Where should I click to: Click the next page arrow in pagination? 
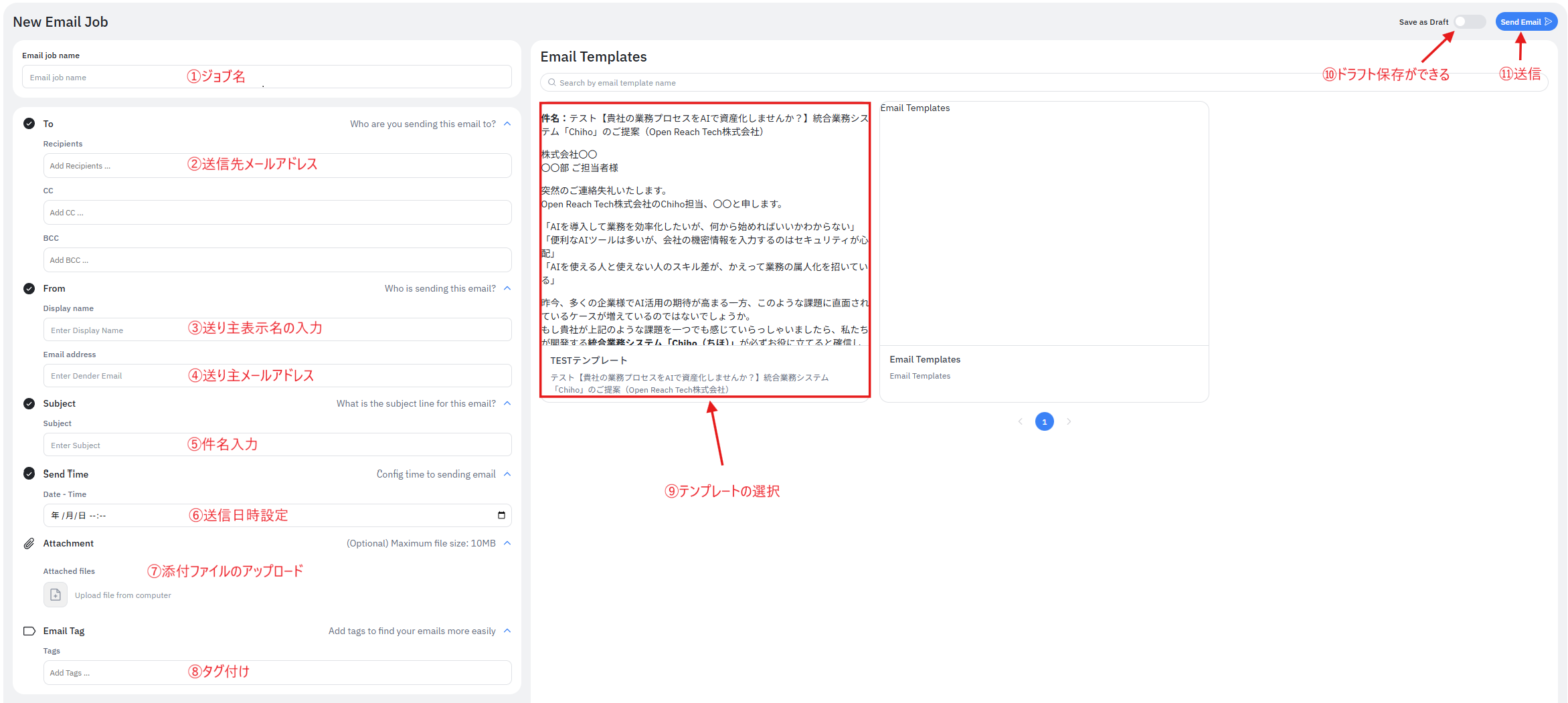tap(1069, 421)
